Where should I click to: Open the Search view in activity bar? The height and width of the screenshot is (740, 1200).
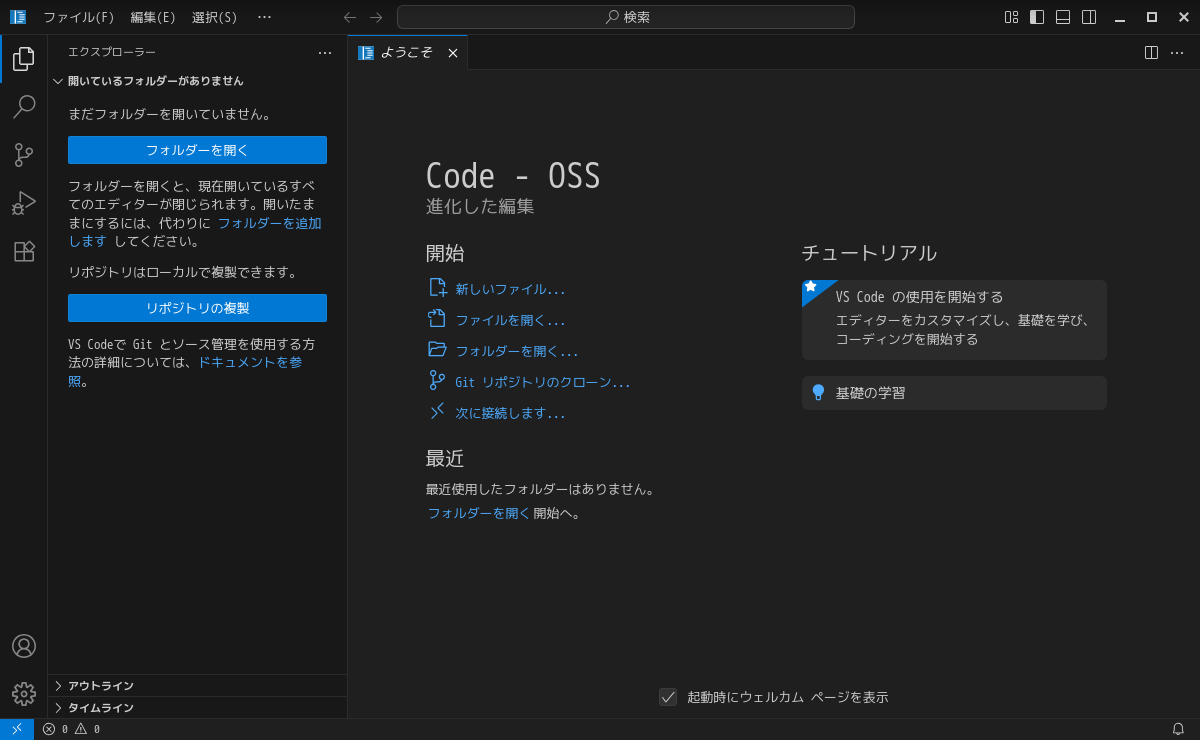tap(24, 107)
